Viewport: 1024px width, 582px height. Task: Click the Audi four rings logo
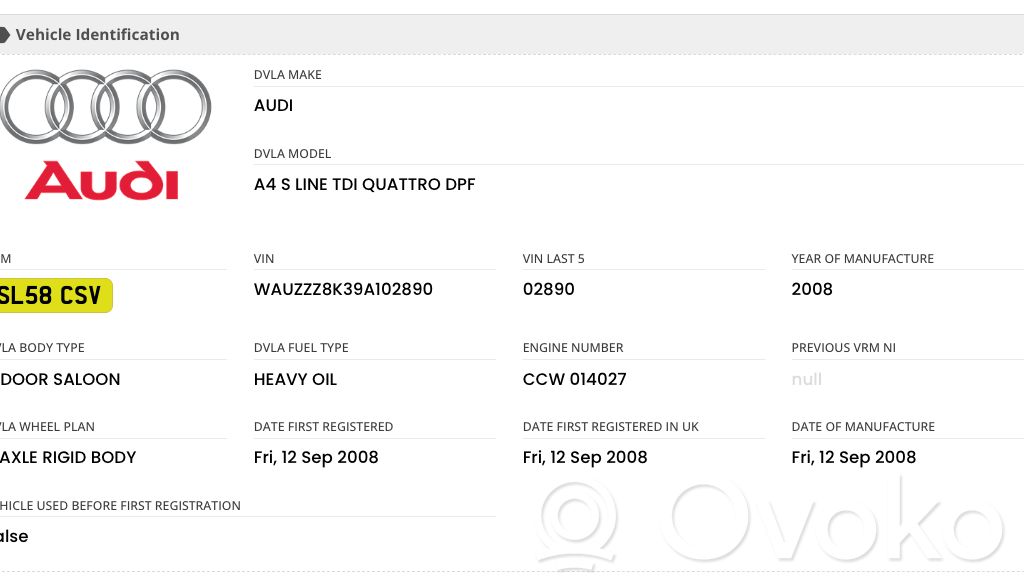[x=105, y=106]
